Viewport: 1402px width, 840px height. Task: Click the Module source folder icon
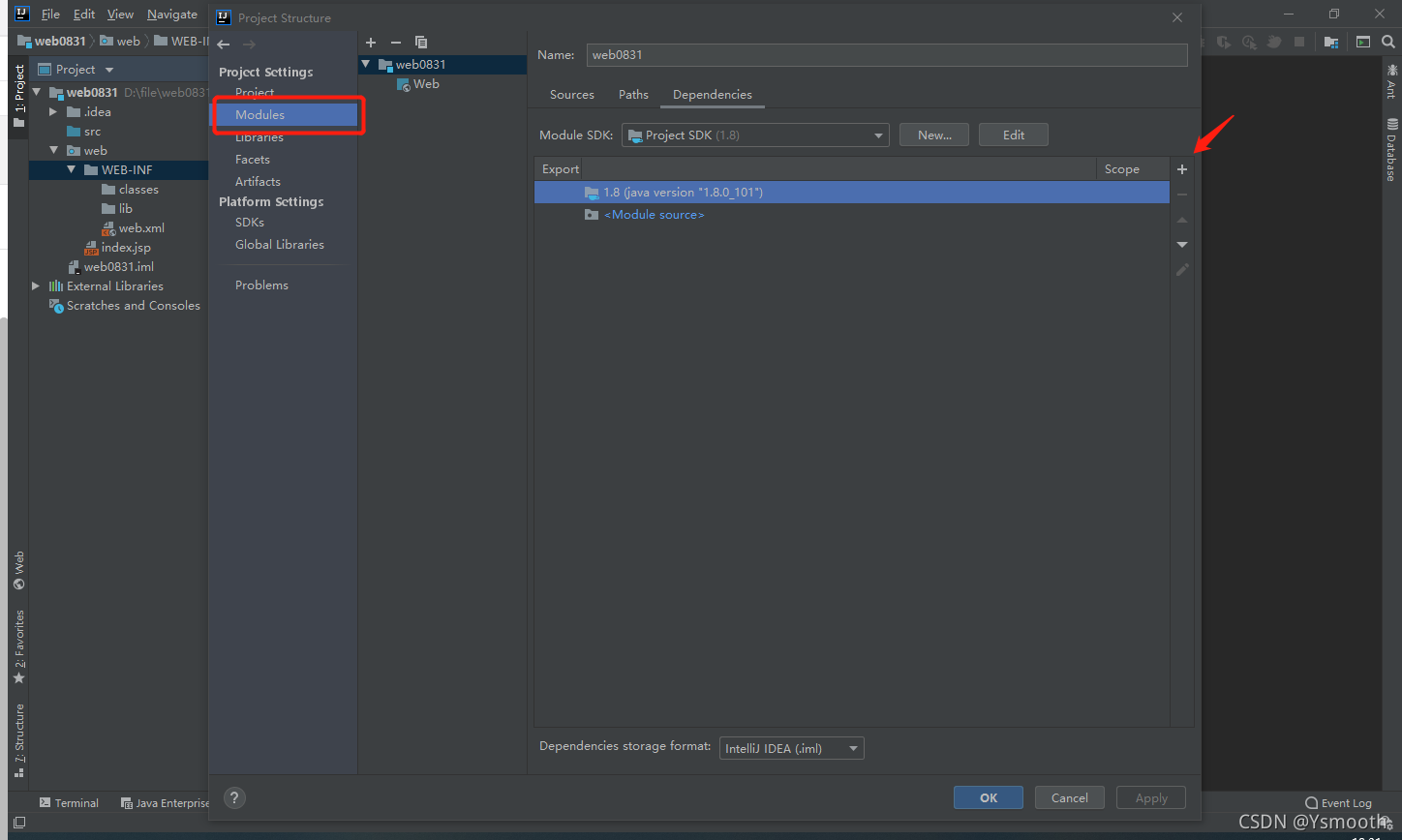pos(592,215)
